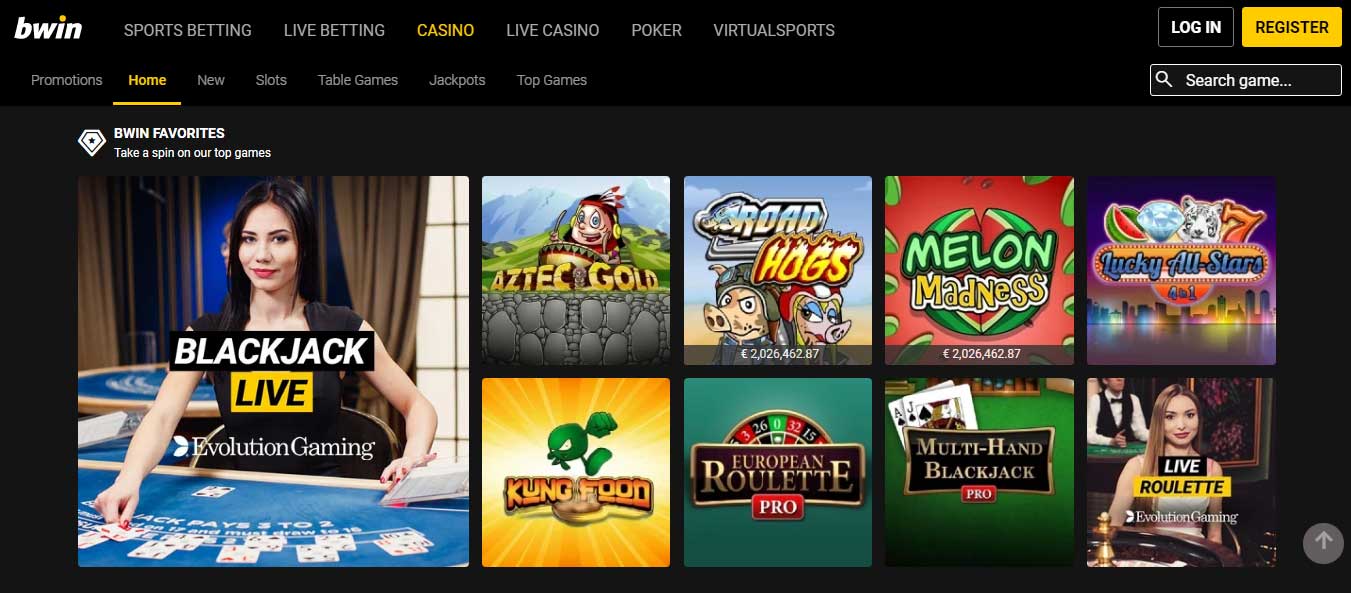Open the Blackjack Live banner

click(x=273, y=372)
